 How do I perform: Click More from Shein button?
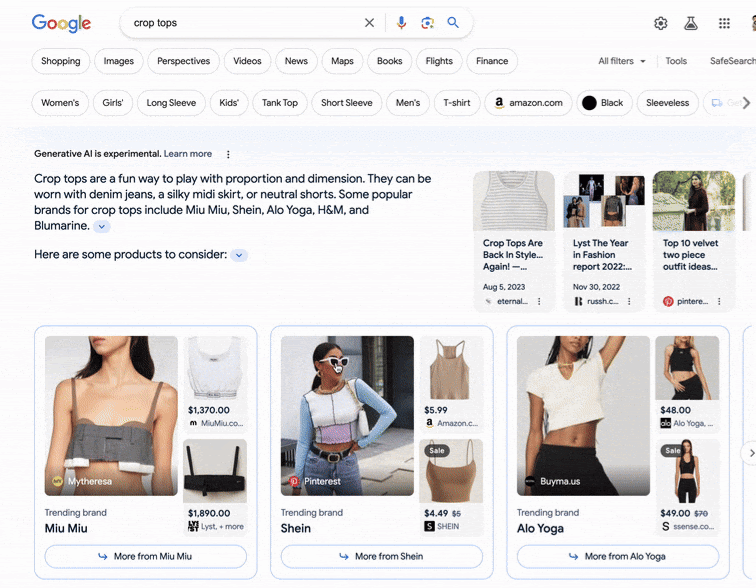[x=381, y=556]
